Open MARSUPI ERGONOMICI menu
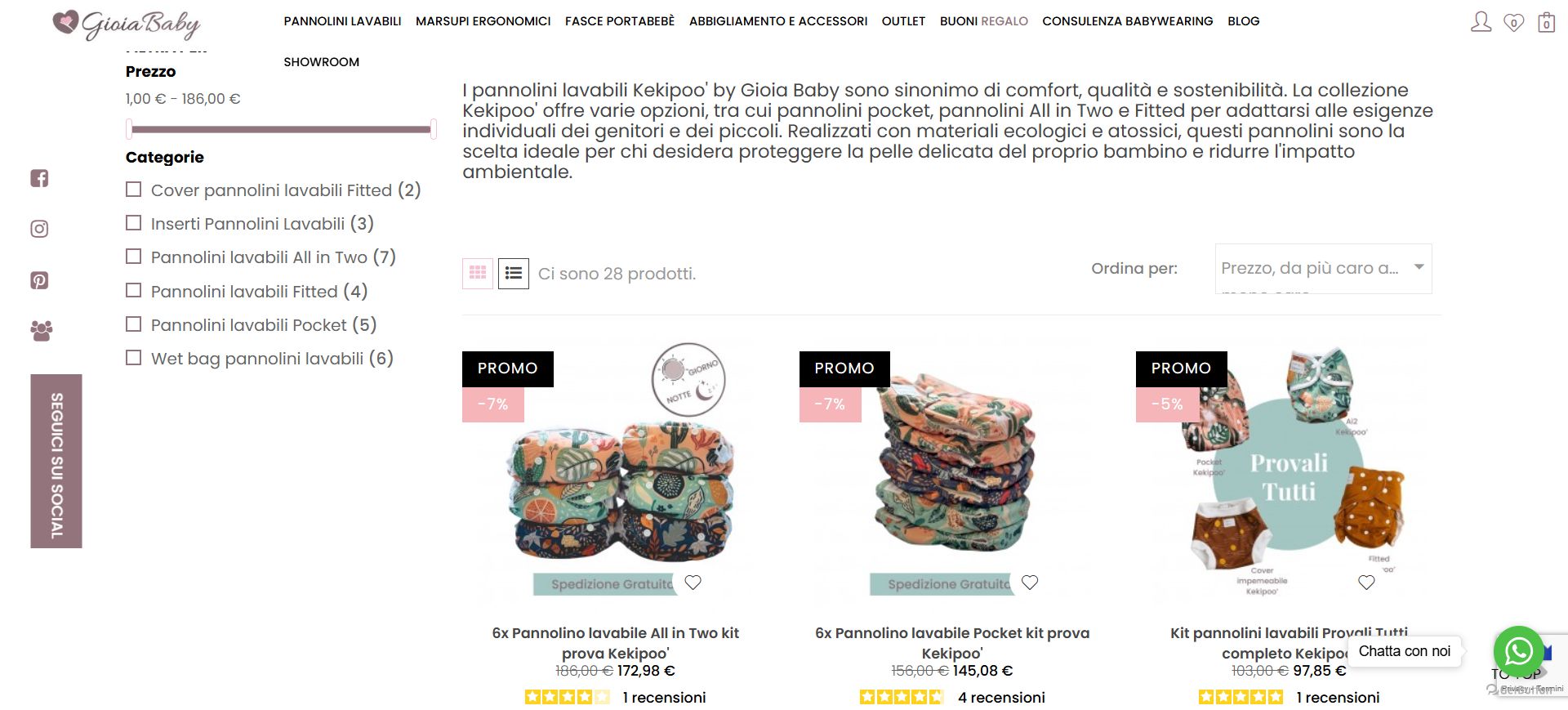1568x710 pixels. pos(483,21)
